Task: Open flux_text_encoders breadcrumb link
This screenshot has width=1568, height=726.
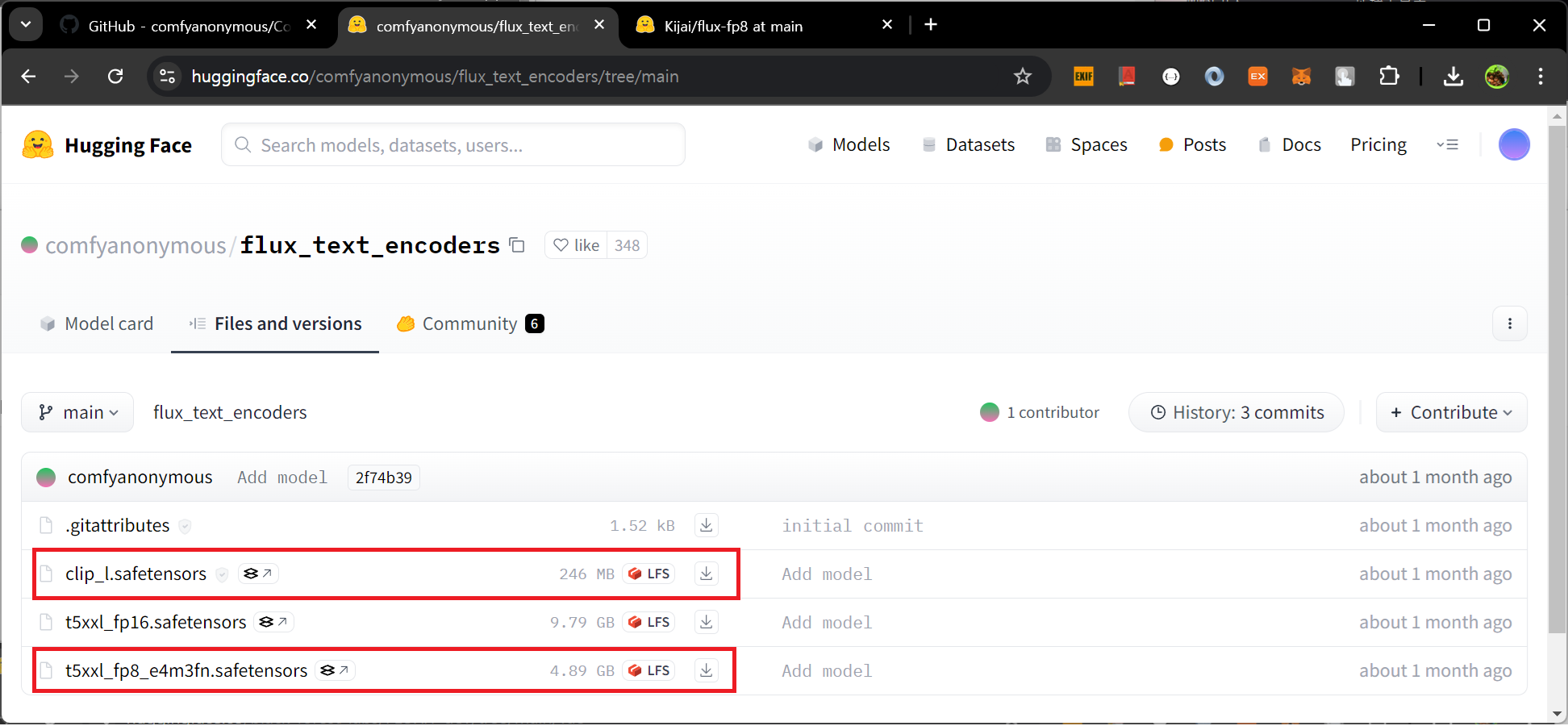Action: point(230,413)
